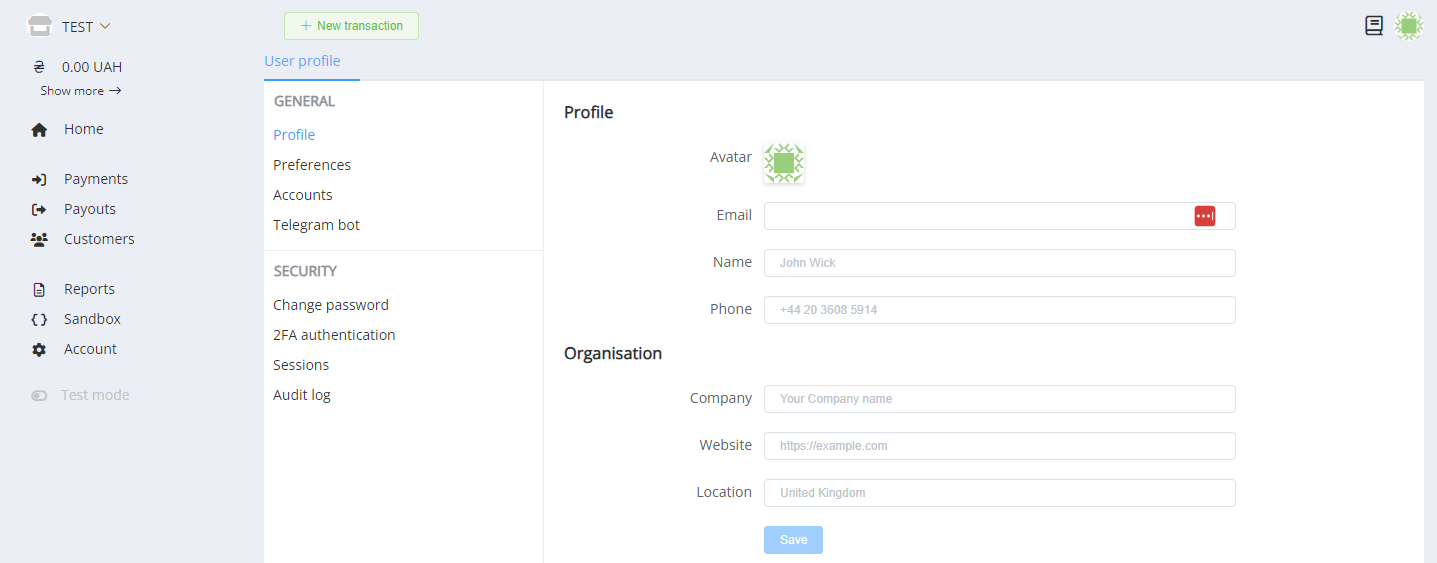Click the Sandbox curly braces icon
The image size is (1437, 563).
click(39, 320)
